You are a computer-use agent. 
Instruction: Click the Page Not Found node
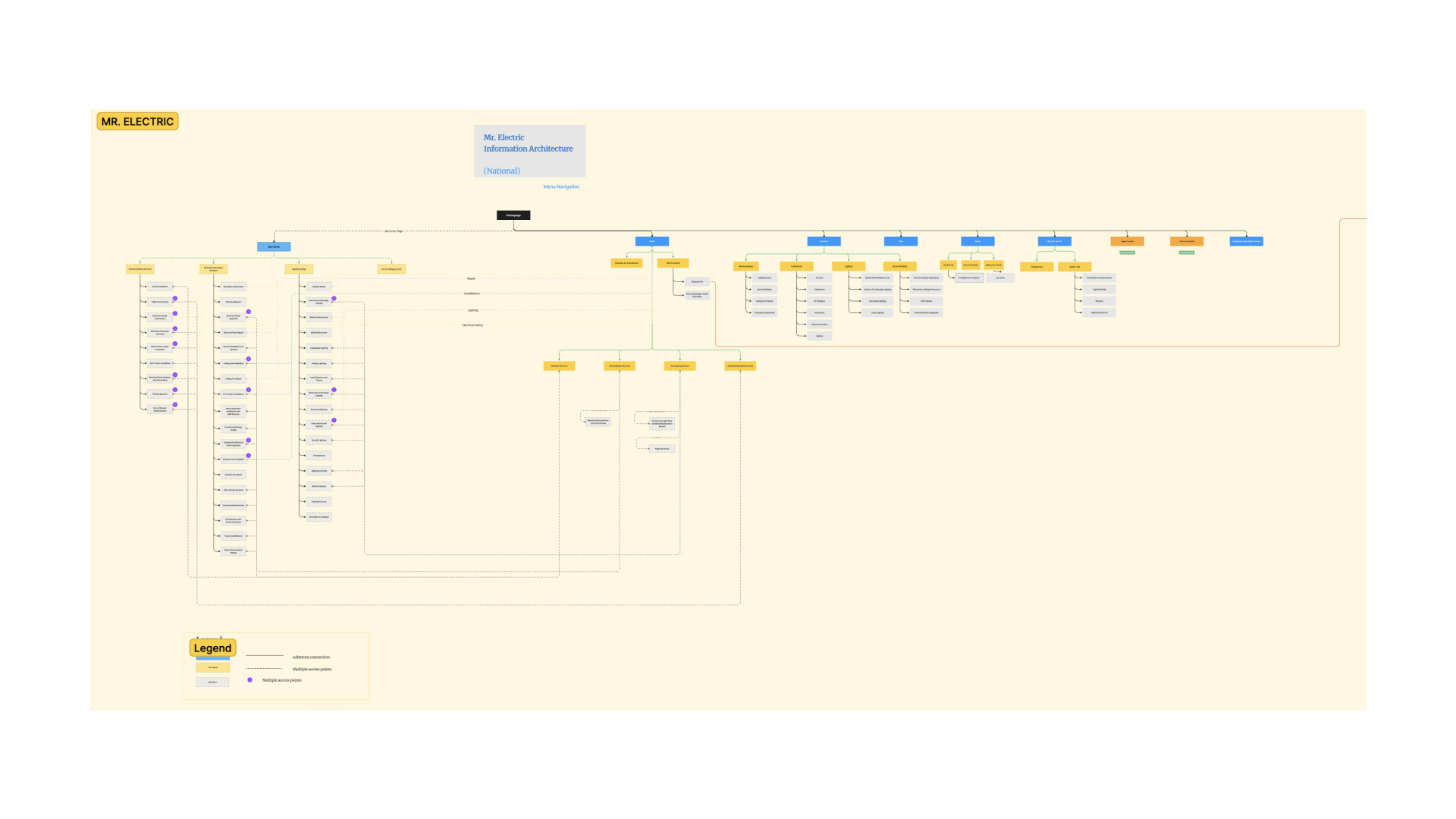(x=662, y=449)
